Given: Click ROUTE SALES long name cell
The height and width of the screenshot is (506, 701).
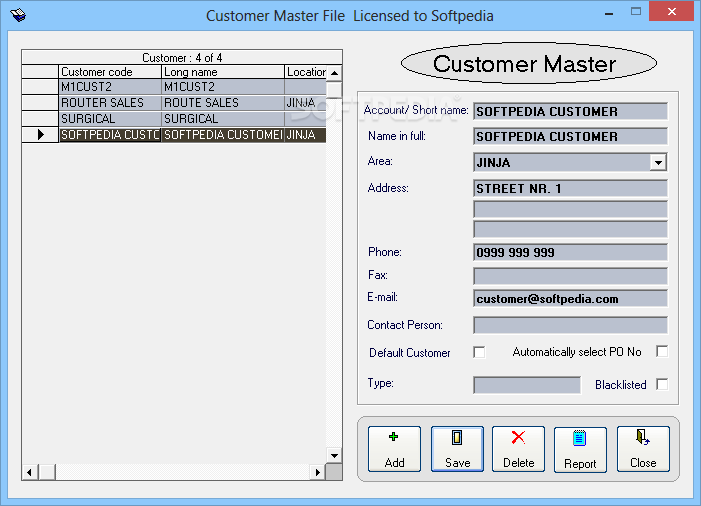Looking at the screenshot, I should 223,103.
